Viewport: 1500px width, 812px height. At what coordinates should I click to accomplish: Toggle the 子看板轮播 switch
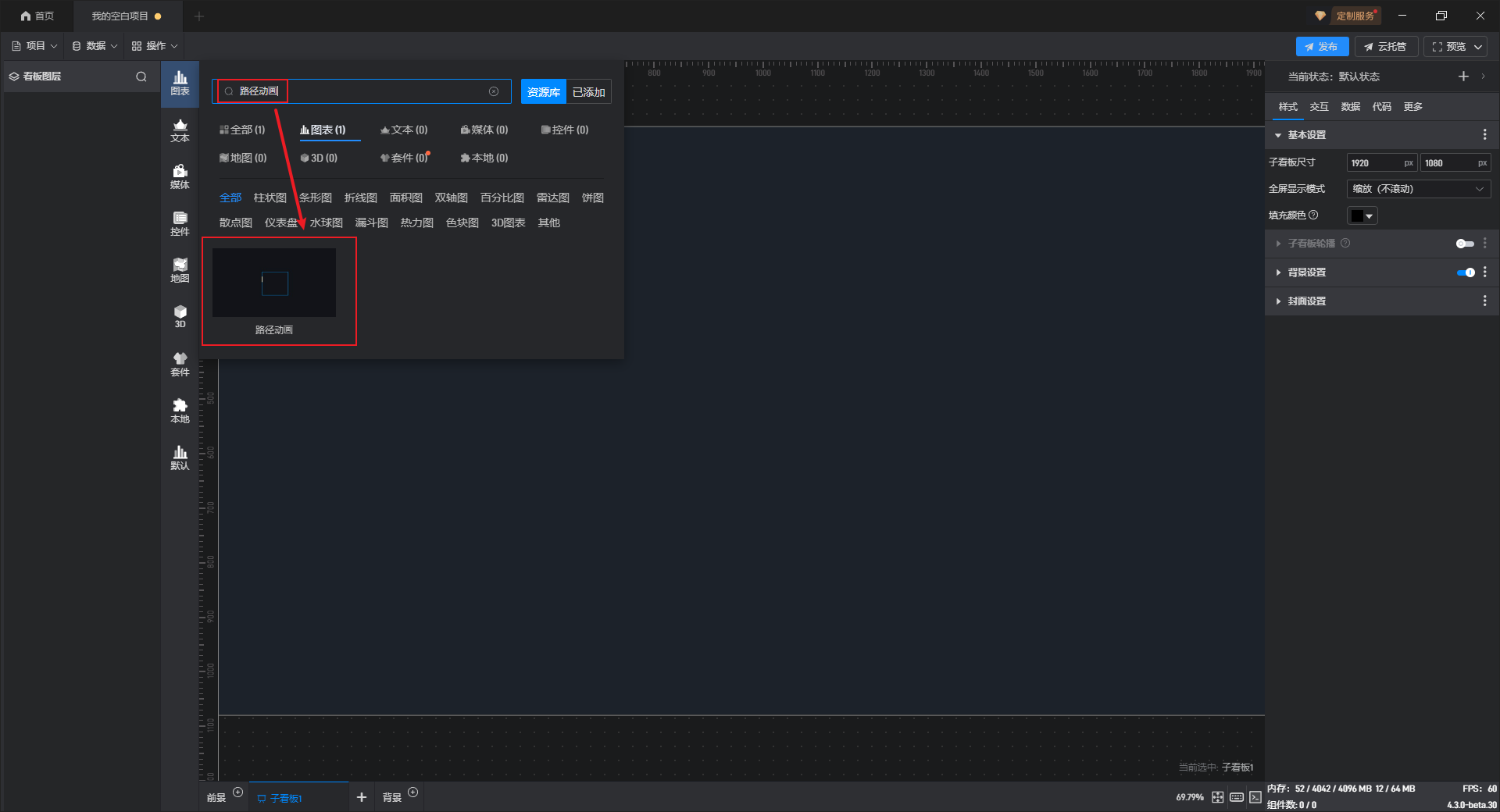[x=1465, y=244]
